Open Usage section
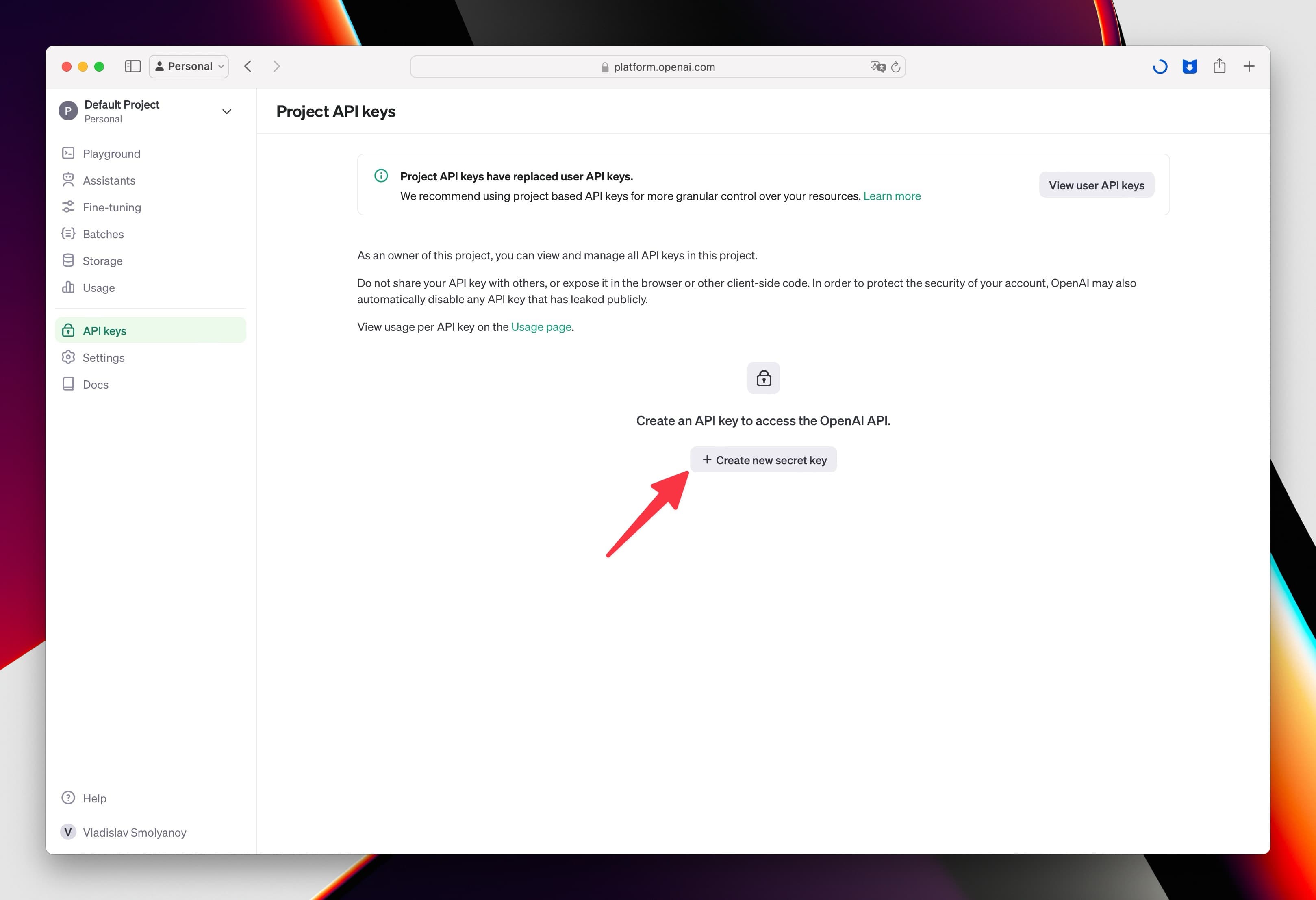This screenshot has height=900, width=1316. [x=100, y=287]
